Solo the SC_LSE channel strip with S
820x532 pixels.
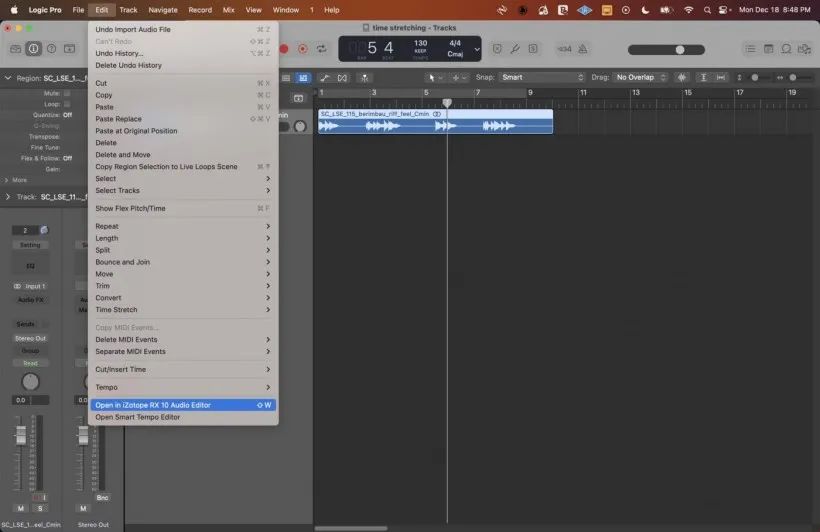click(x=40, y=508)
